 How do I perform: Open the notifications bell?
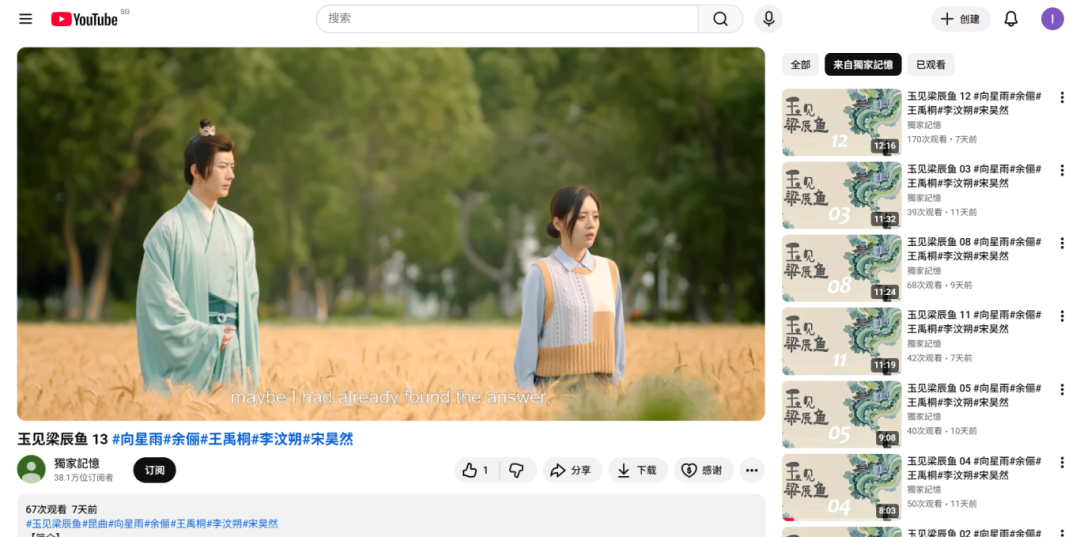[1011, 19]
